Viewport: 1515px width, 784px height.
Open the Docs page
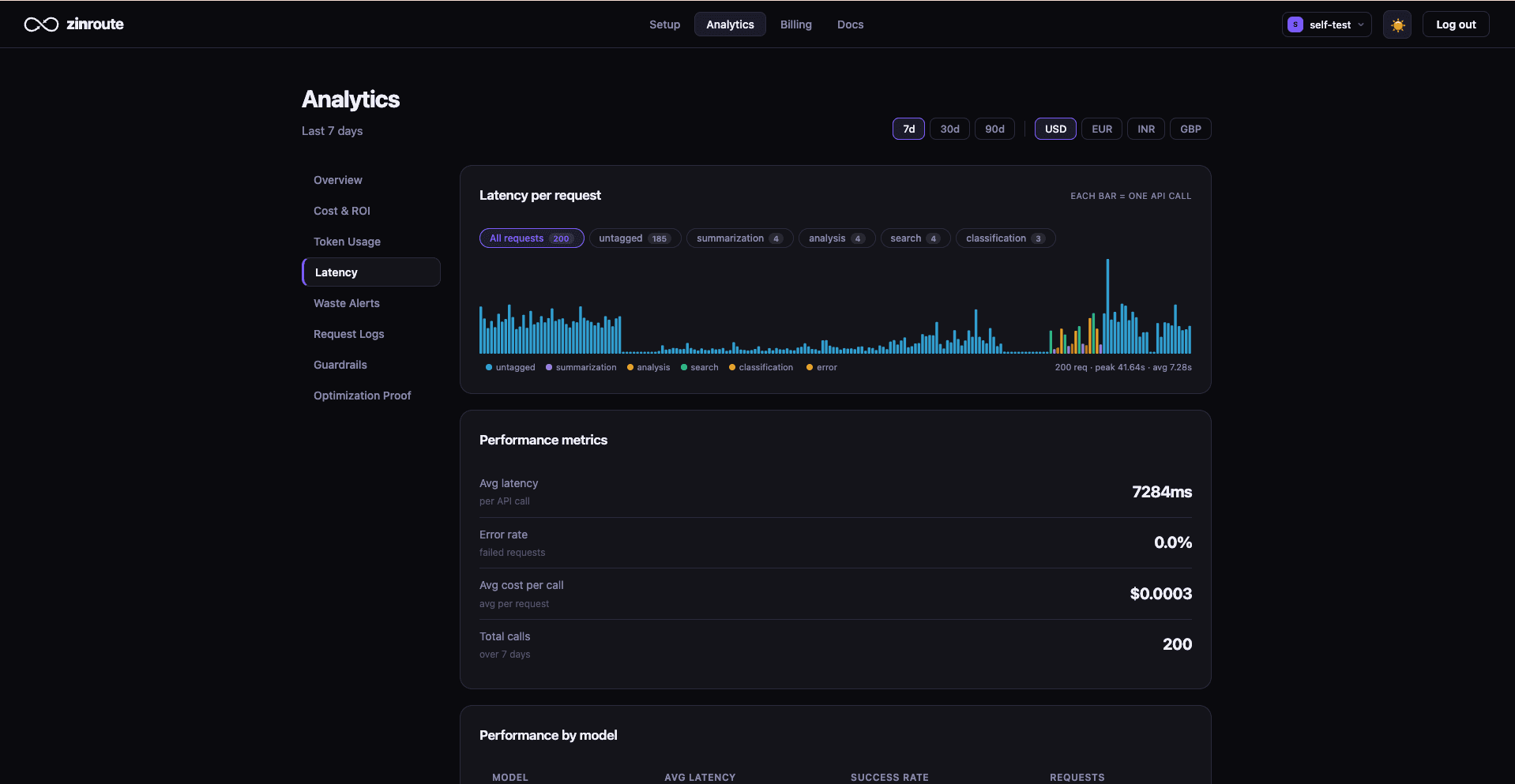[851, 24]
